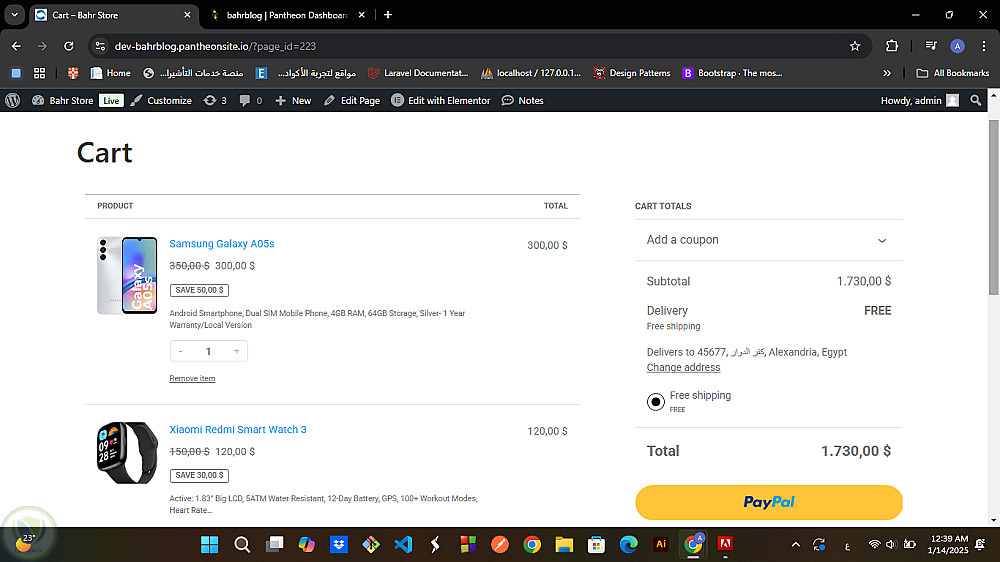Open the Home bookmark

(111, 73)
